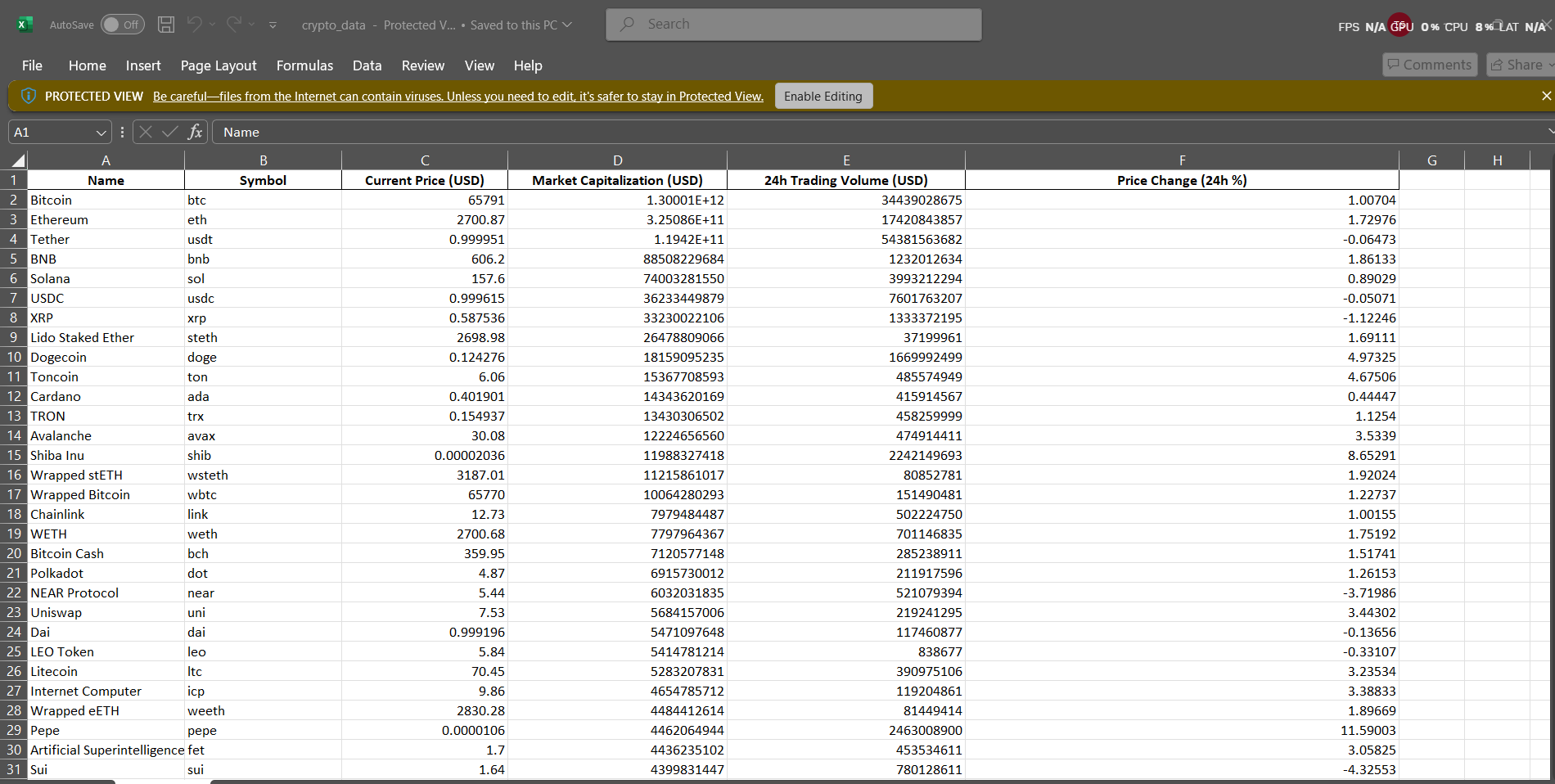Click NEAR Protocol price change -3.71986

tap(1183, 593)
